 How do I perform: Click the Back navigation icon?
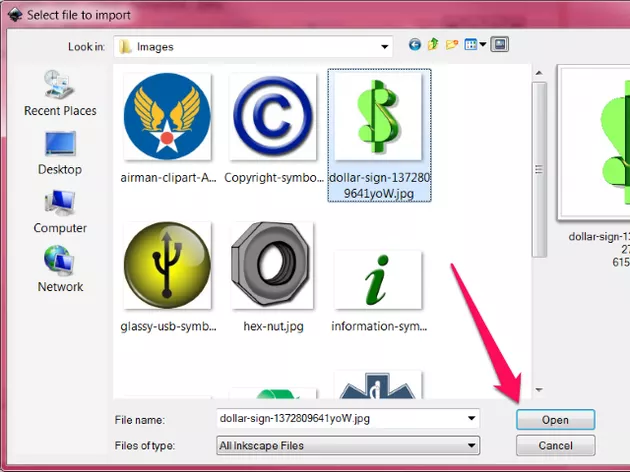tap(415, 45)
